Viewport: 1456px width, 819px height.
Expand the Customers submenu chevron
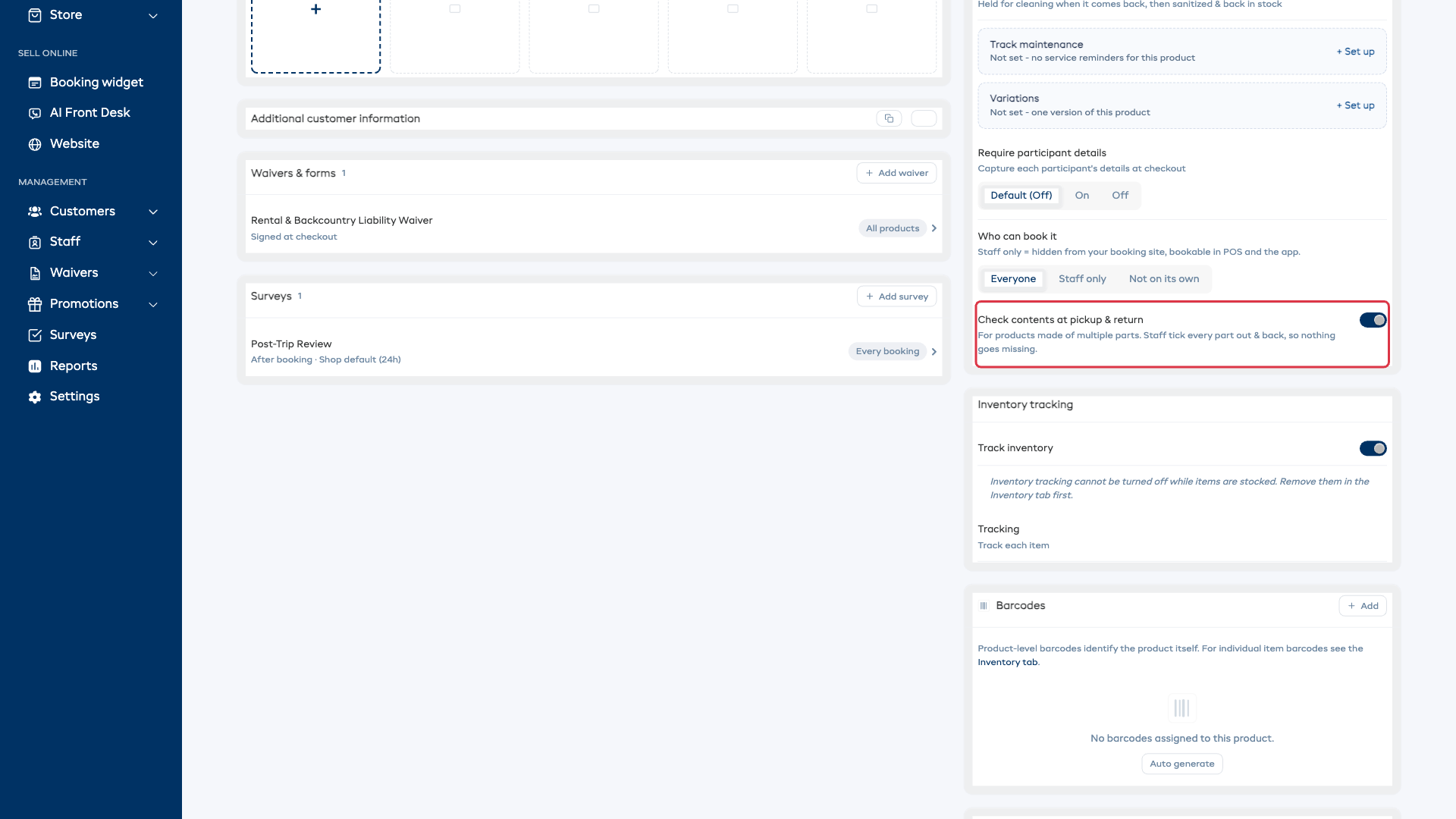pos(153,212)
